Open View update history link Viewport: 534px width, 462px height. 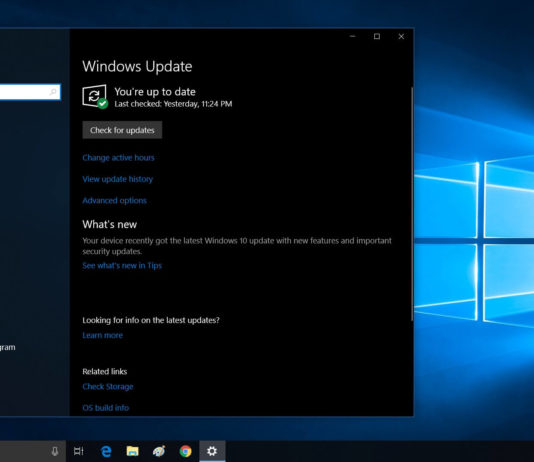[117, 179]
